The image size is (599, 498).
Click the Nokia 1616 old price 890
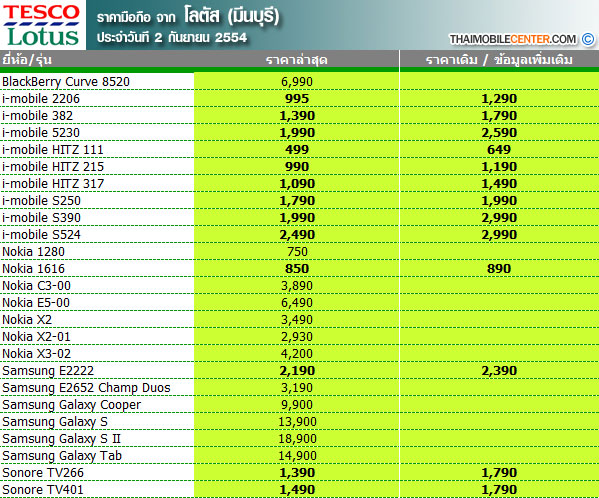[x=499, y=268]
